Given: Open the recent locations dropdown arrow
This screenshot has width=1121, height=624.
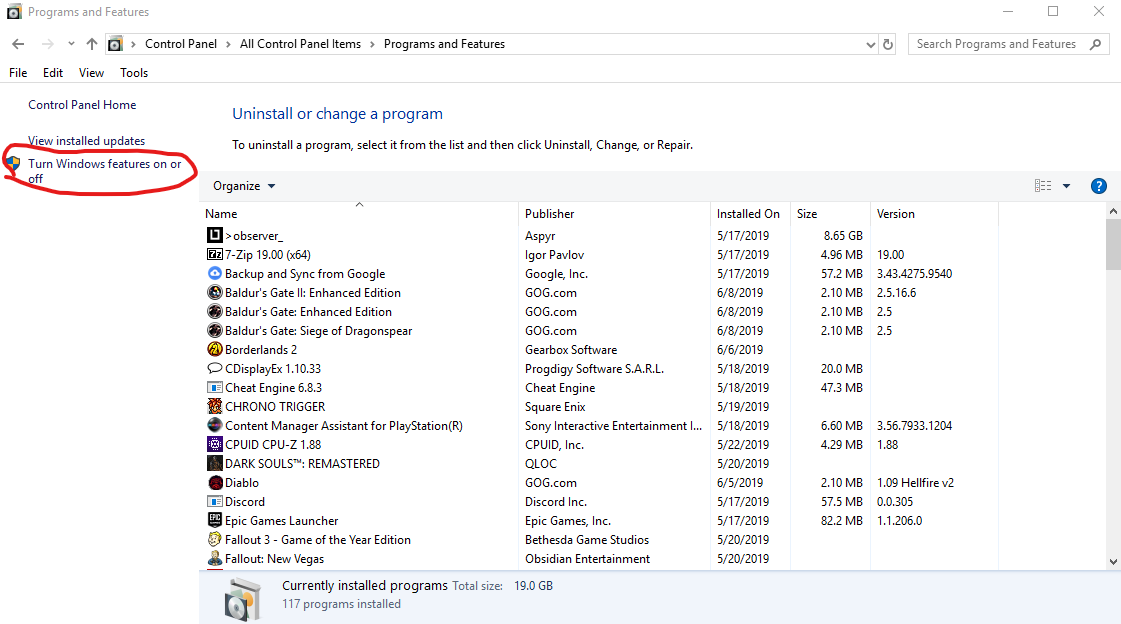Looking at the screenshot, I should pos(71,44).
